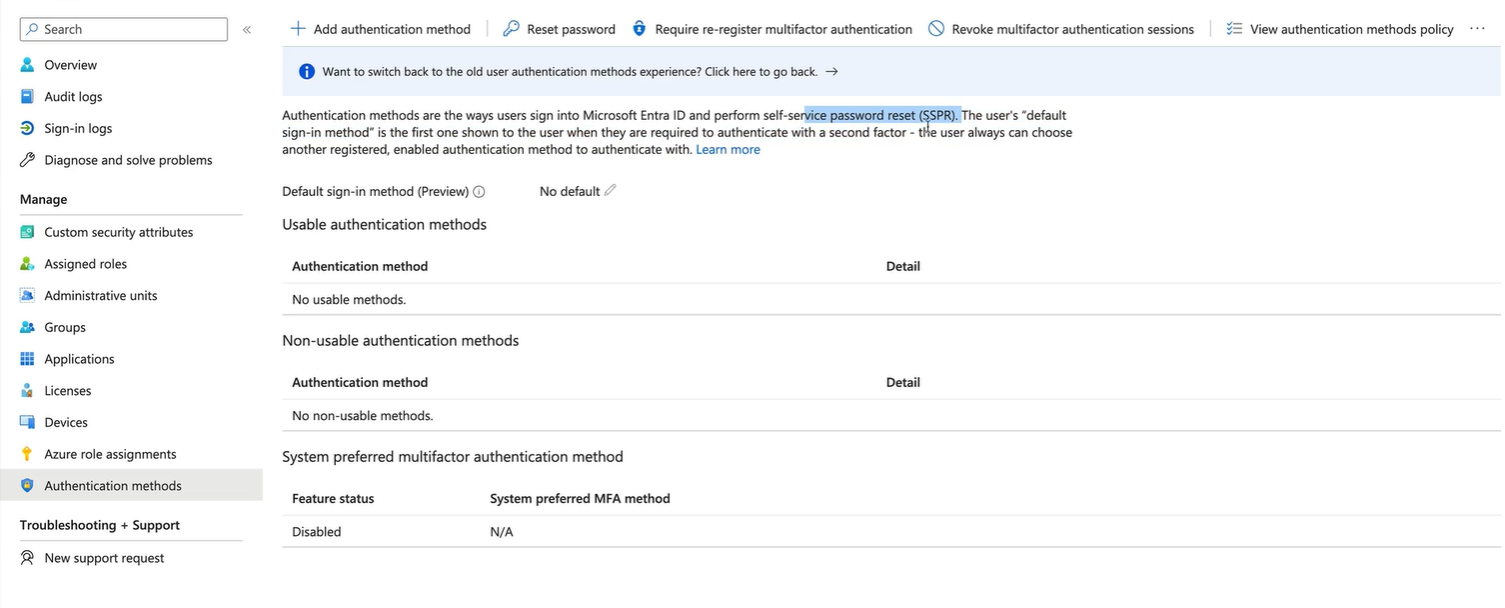Click into the sidebar Search field
This screenshot has height=608, width=1505.
(124, 30)
